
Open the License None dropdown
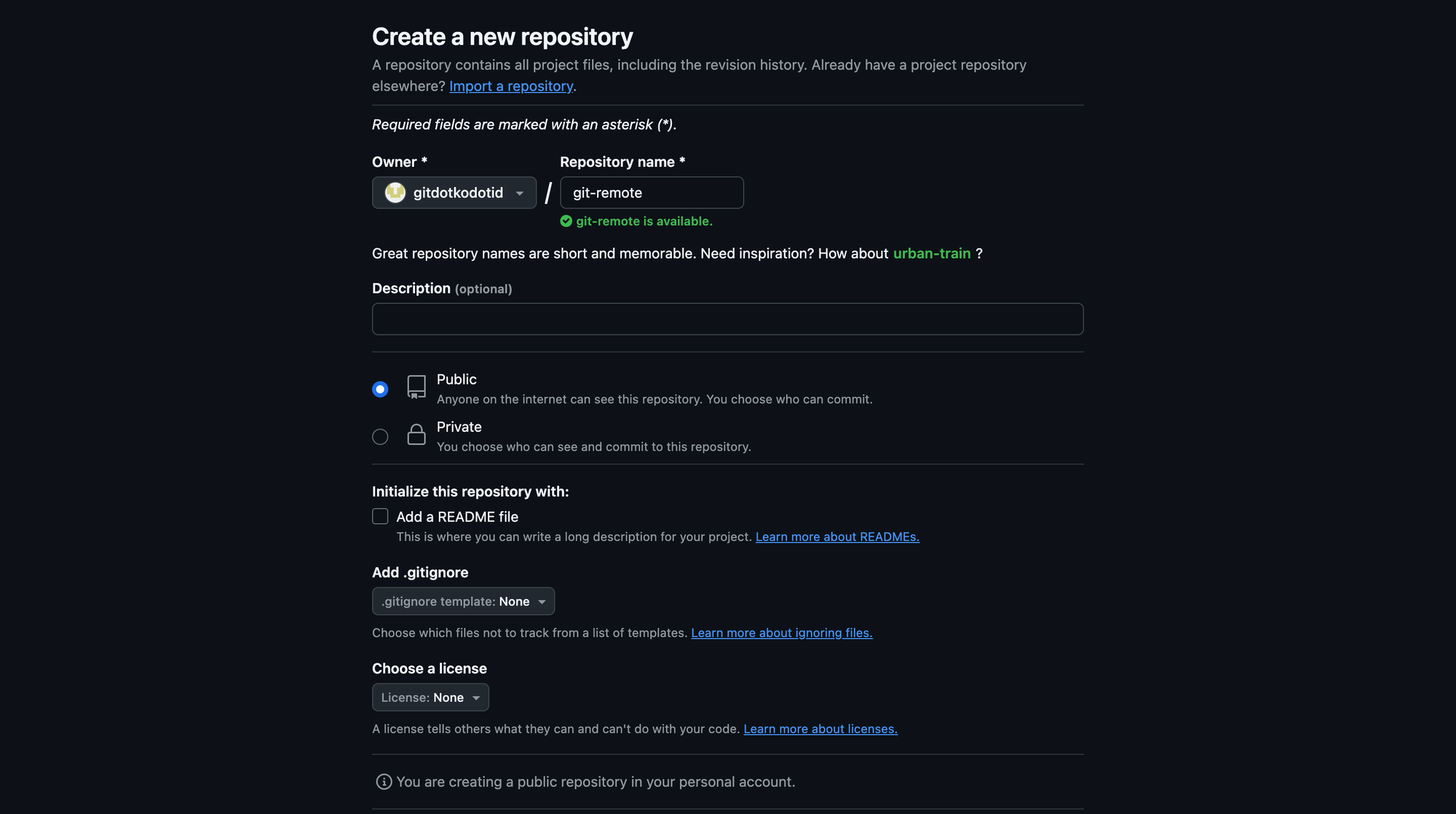(430, 698)
